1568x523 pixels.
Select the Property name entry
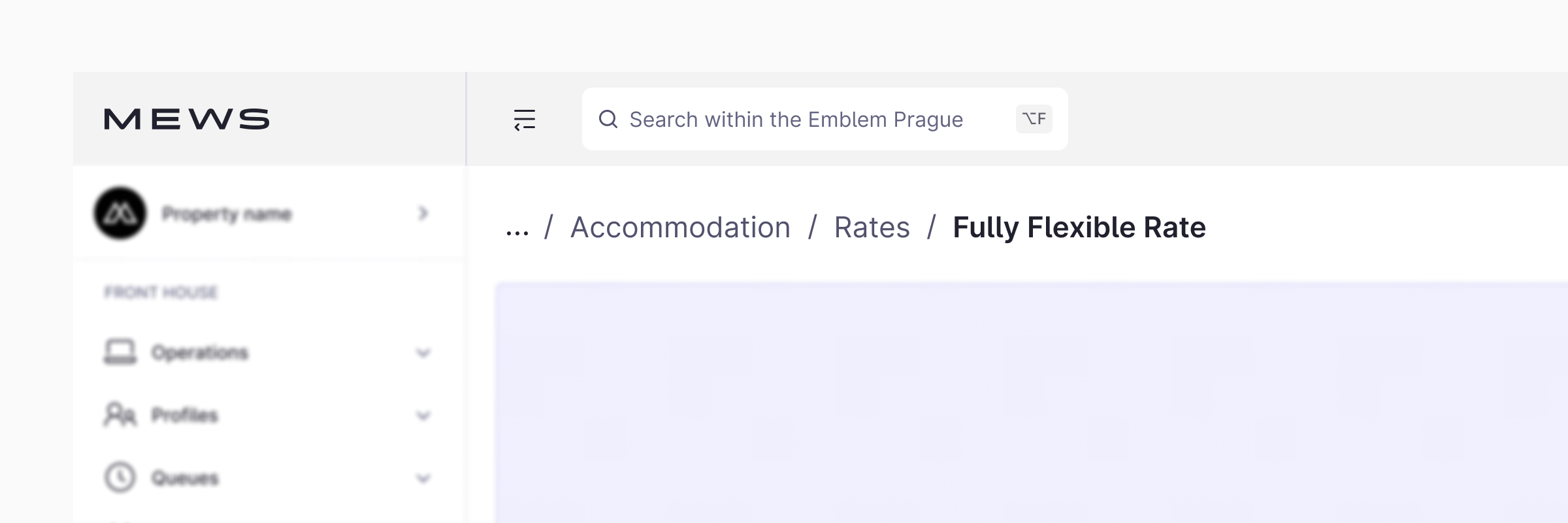click(227, 214)
